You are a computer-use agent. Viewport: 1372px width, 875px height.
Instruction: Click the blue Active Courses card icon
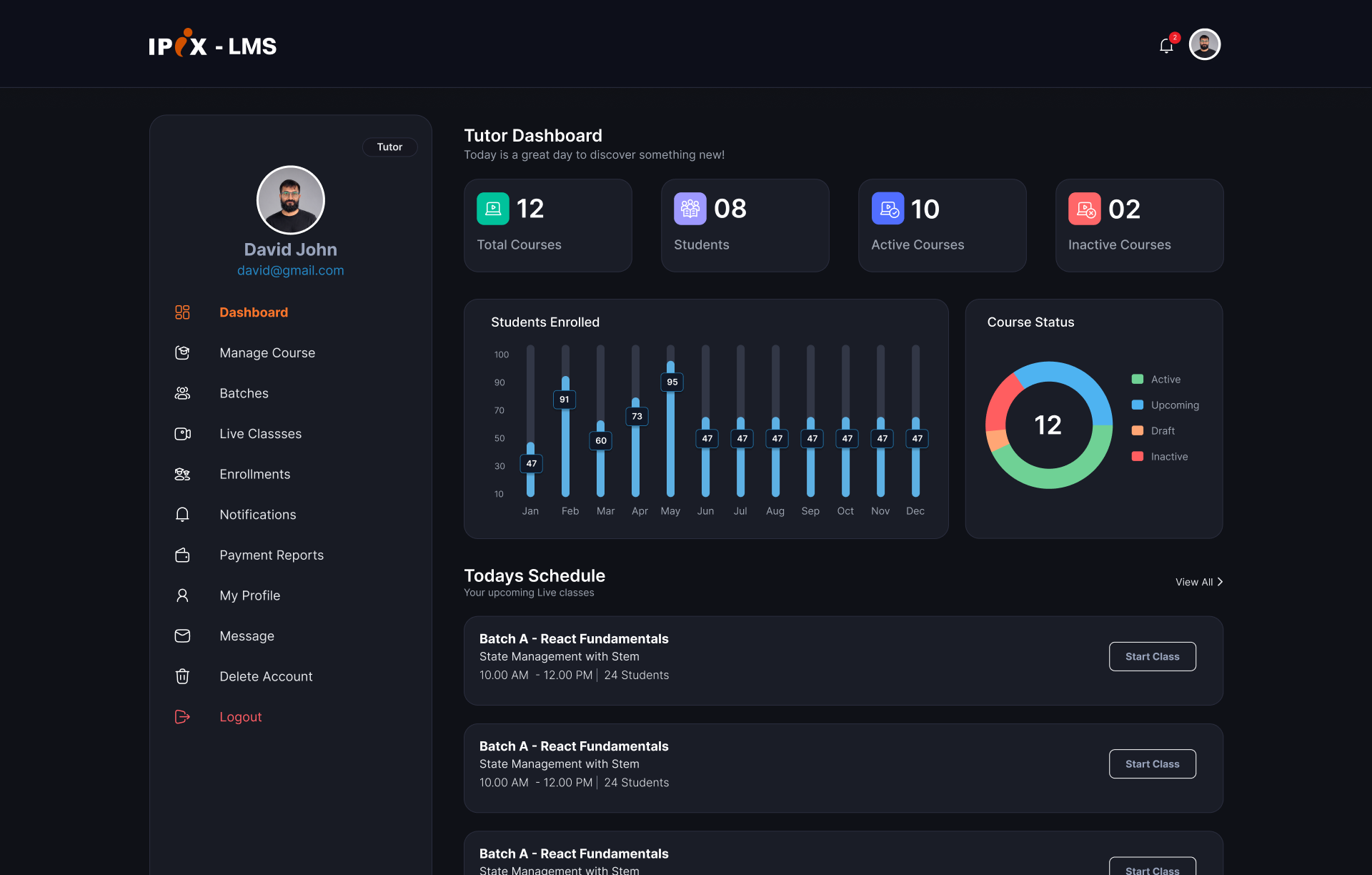[888, 209]
